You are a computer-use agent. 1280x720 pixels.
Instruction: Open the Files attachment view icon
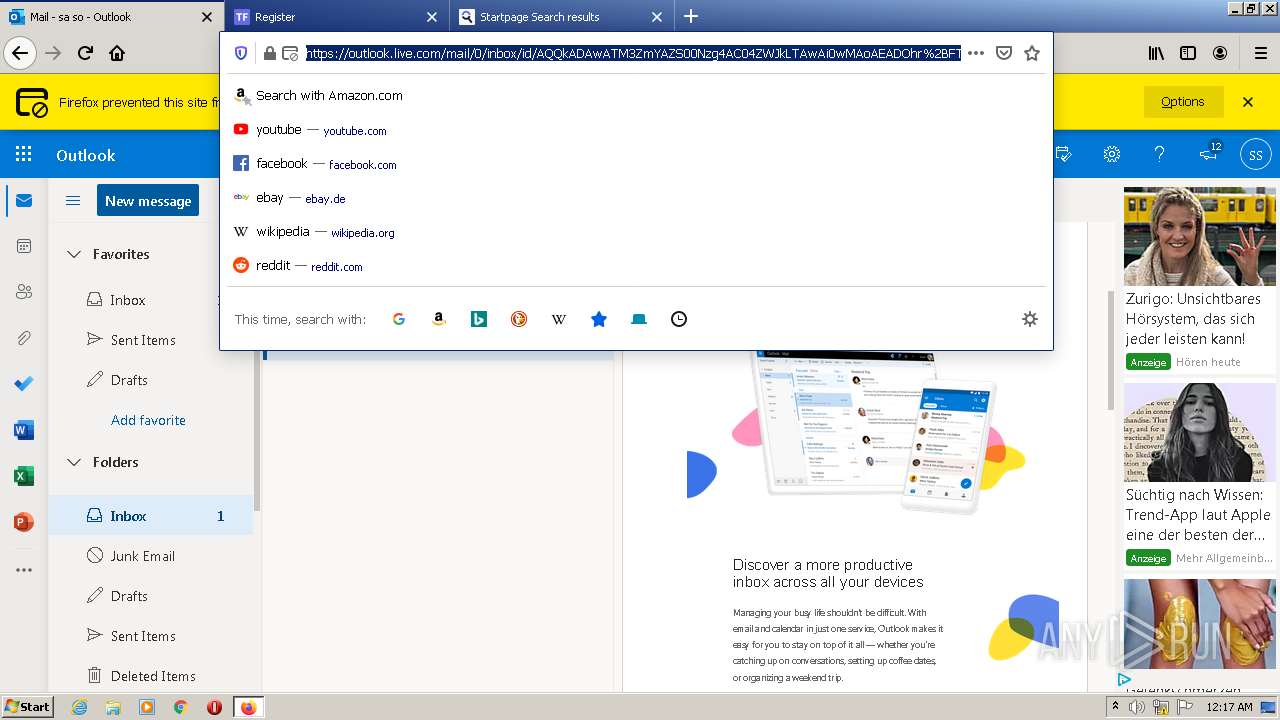24,338
